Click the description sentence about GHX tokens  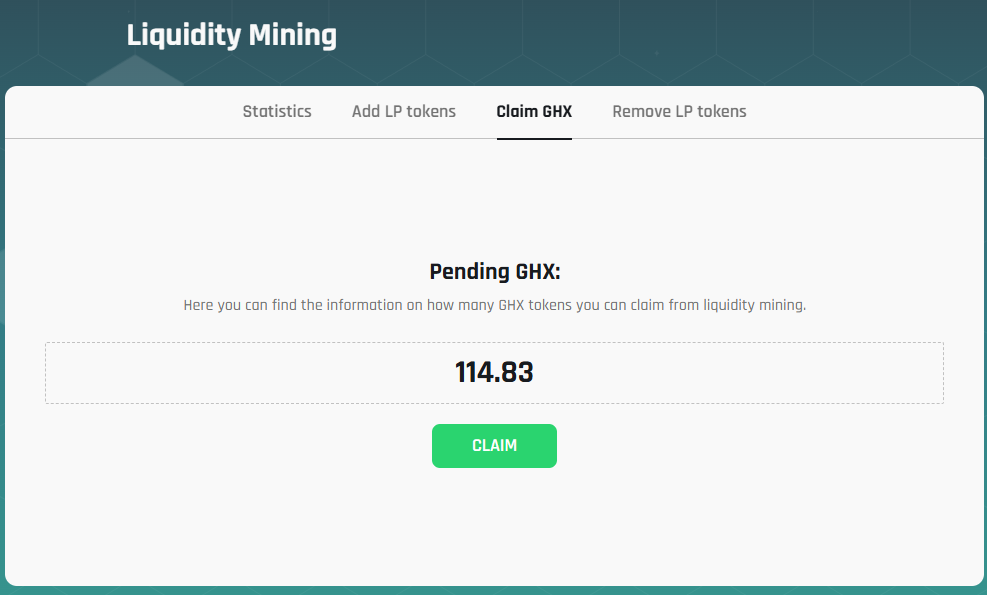coord(495,305)
